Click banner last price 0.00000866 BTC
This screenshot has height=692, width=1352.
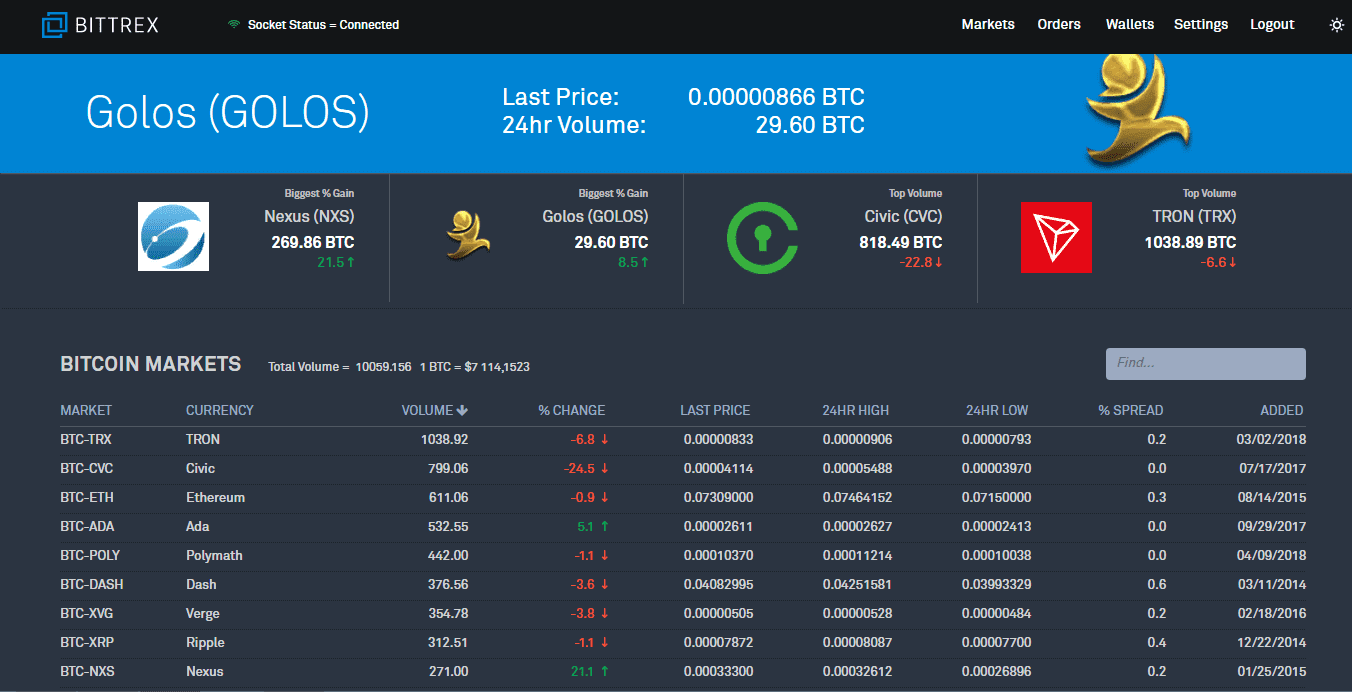click(776, 97)
